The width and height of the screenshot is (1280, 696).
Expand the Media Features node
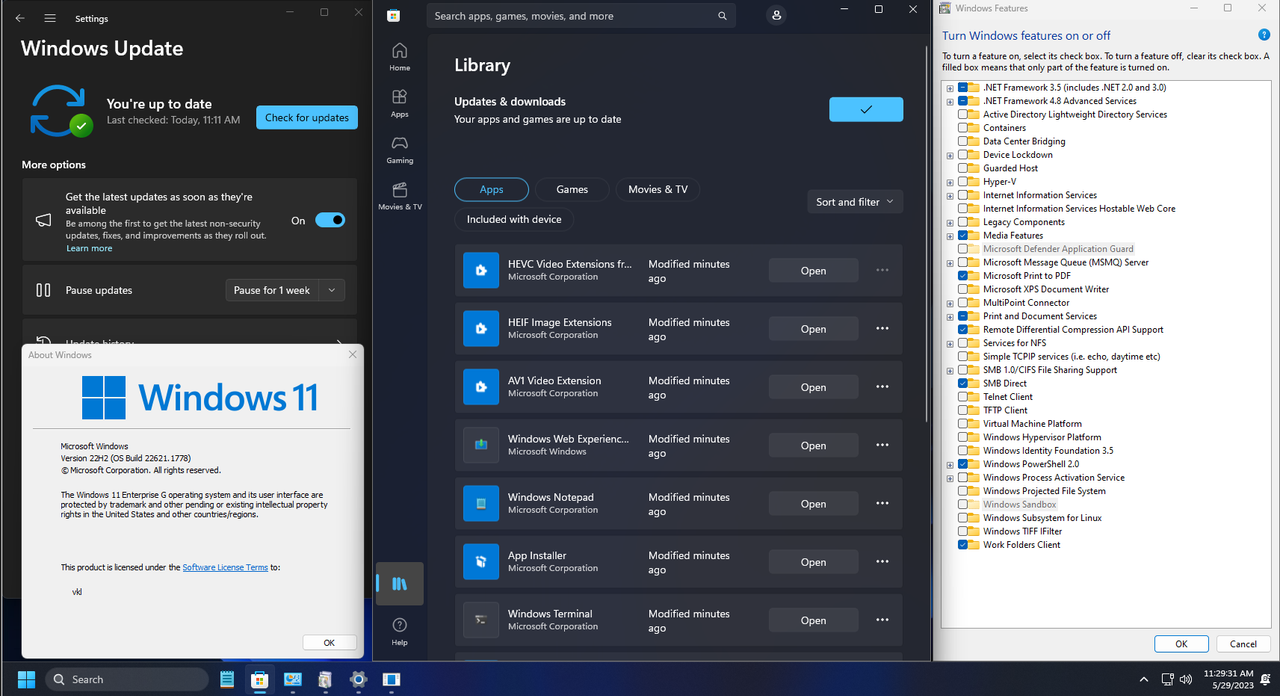950,235
